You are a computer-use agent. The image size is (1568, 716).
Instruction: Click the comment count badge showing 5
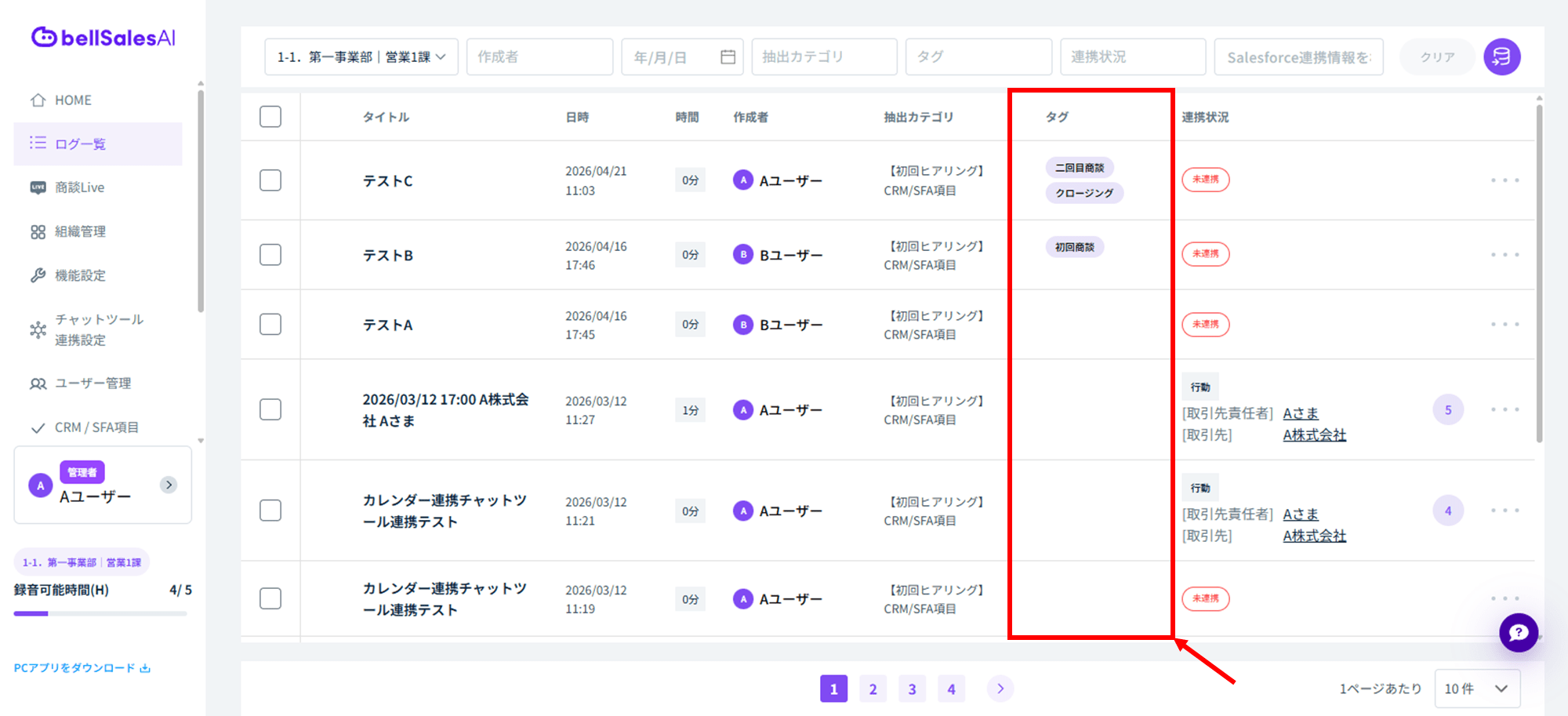tap(1447, 410)
